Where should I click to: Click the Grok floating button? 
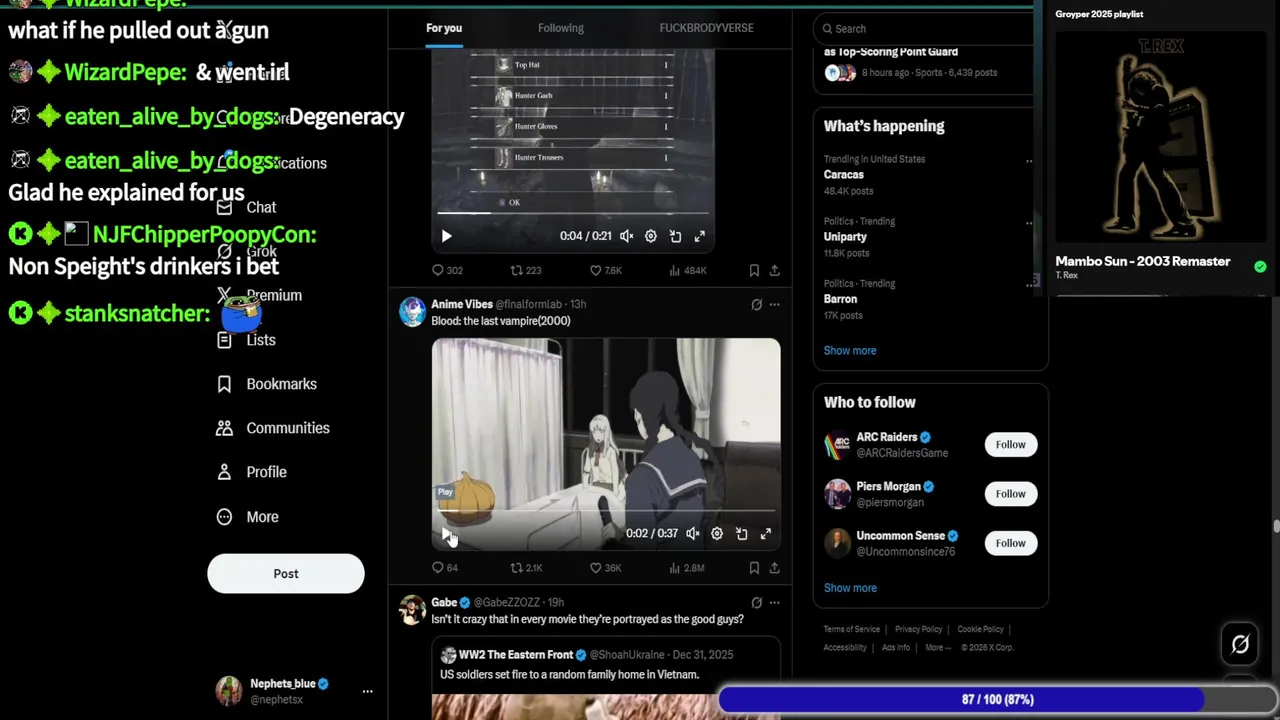(1240, 645)
